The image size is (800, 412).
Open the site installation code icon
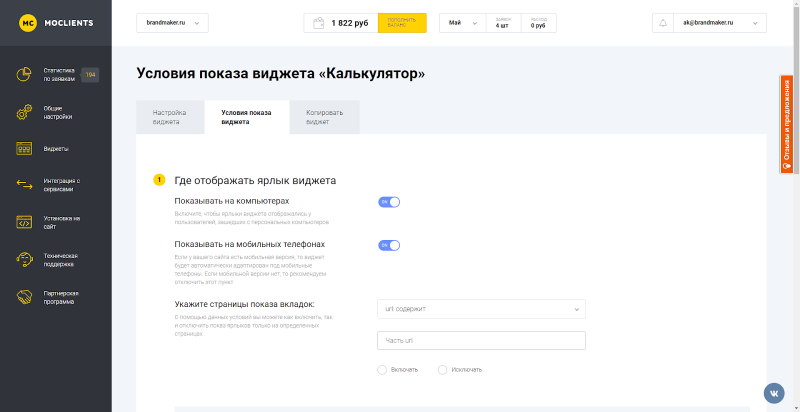[x=24, y=222]
